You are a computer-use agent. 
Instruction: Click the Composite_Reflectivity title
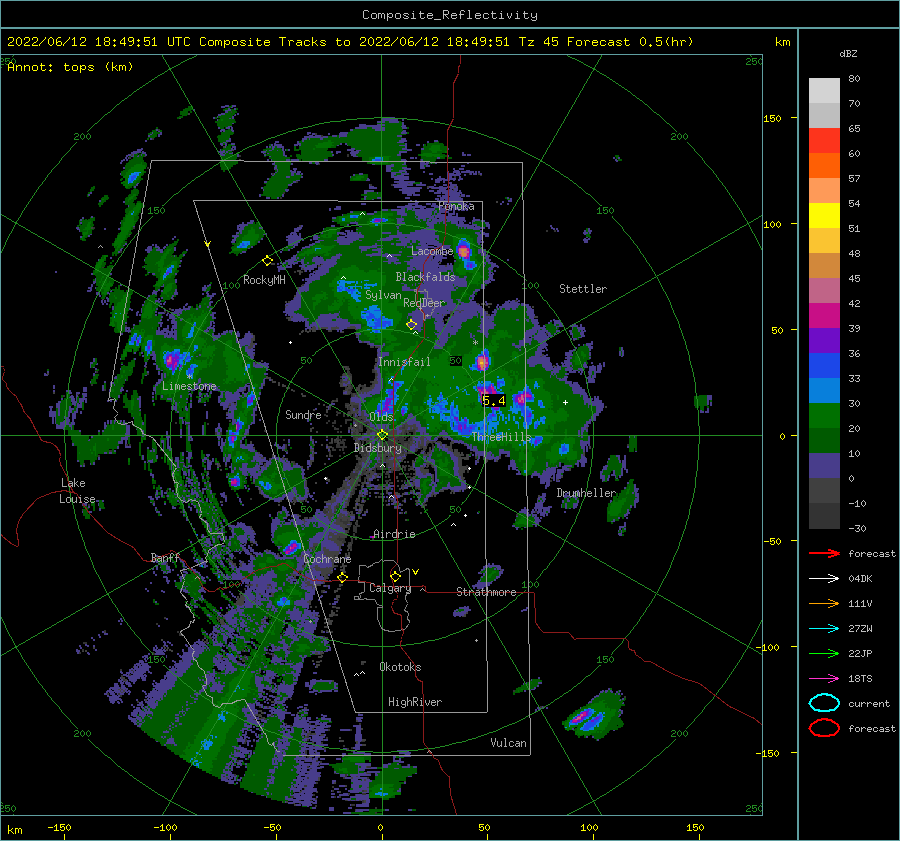[450, 15]
